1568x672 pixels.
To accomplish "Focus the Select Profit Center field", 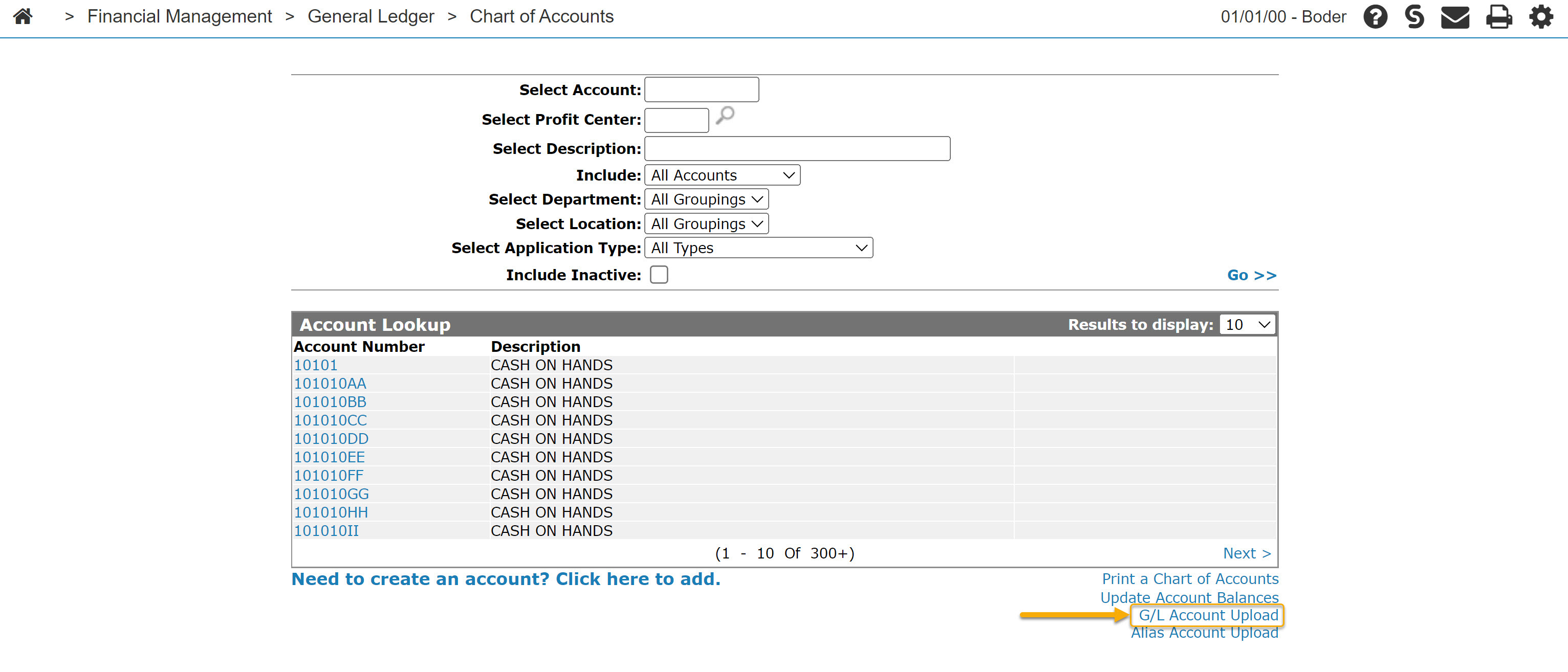I will (x=676, y=120).
